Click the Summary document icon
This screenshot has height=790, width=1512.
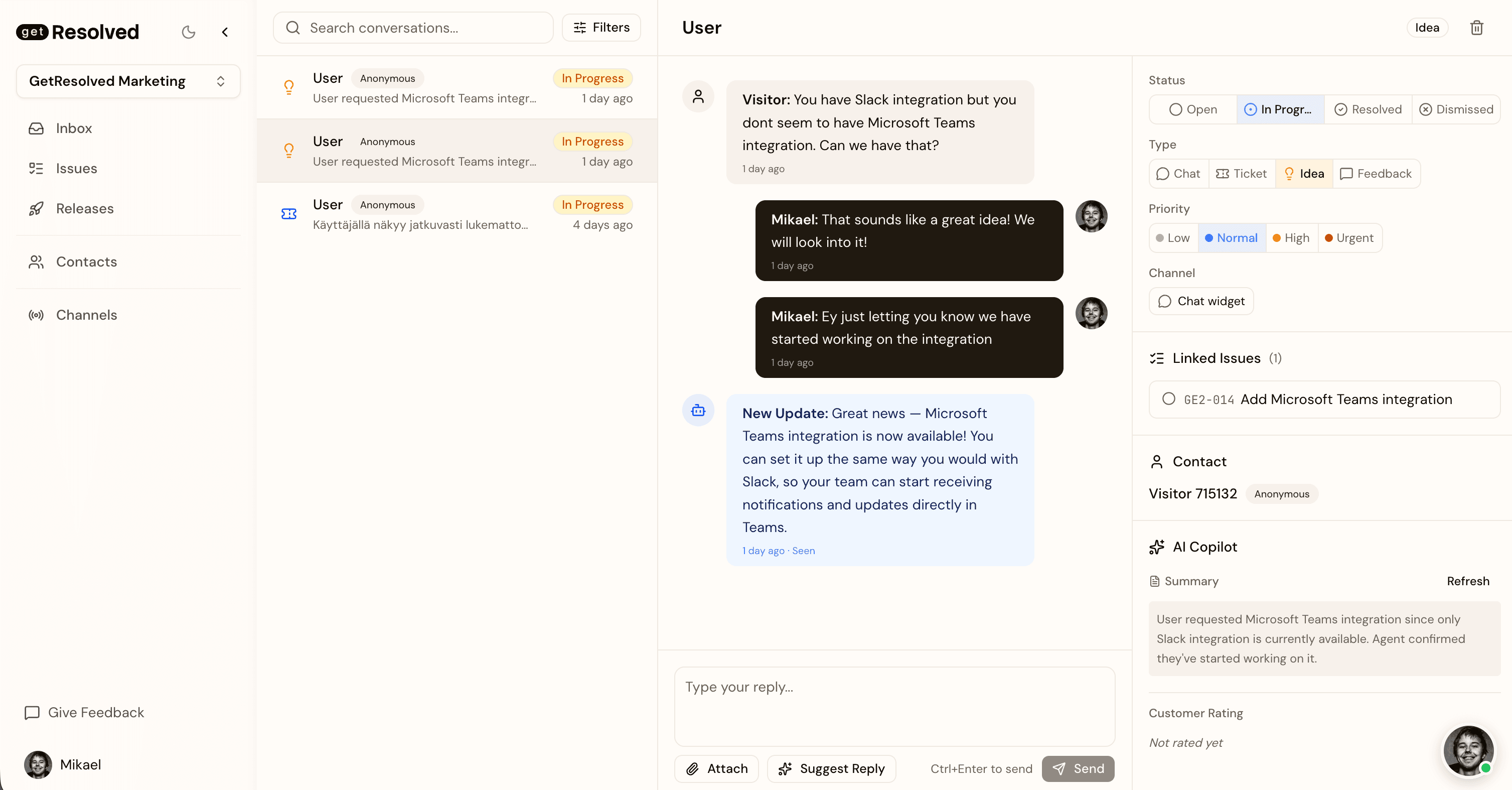[x=1154, y=581]
